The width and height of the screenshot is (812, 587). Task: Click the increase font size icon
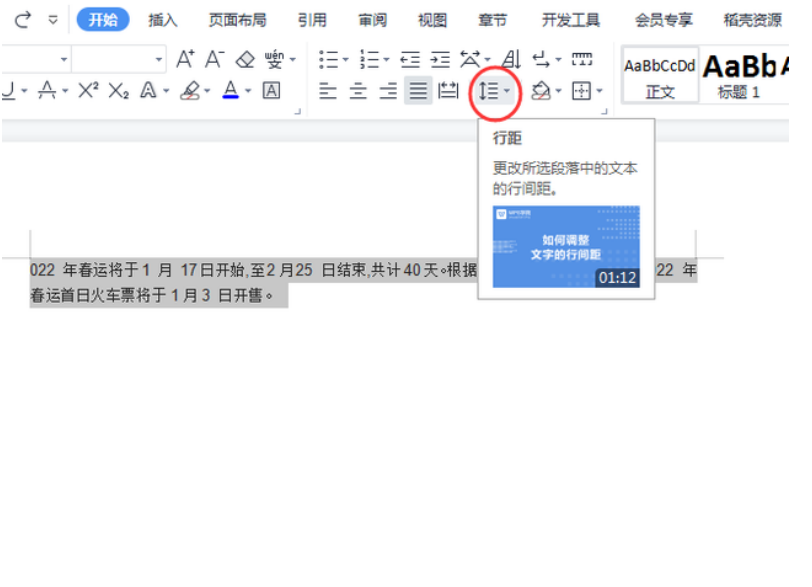pos(185,60)
